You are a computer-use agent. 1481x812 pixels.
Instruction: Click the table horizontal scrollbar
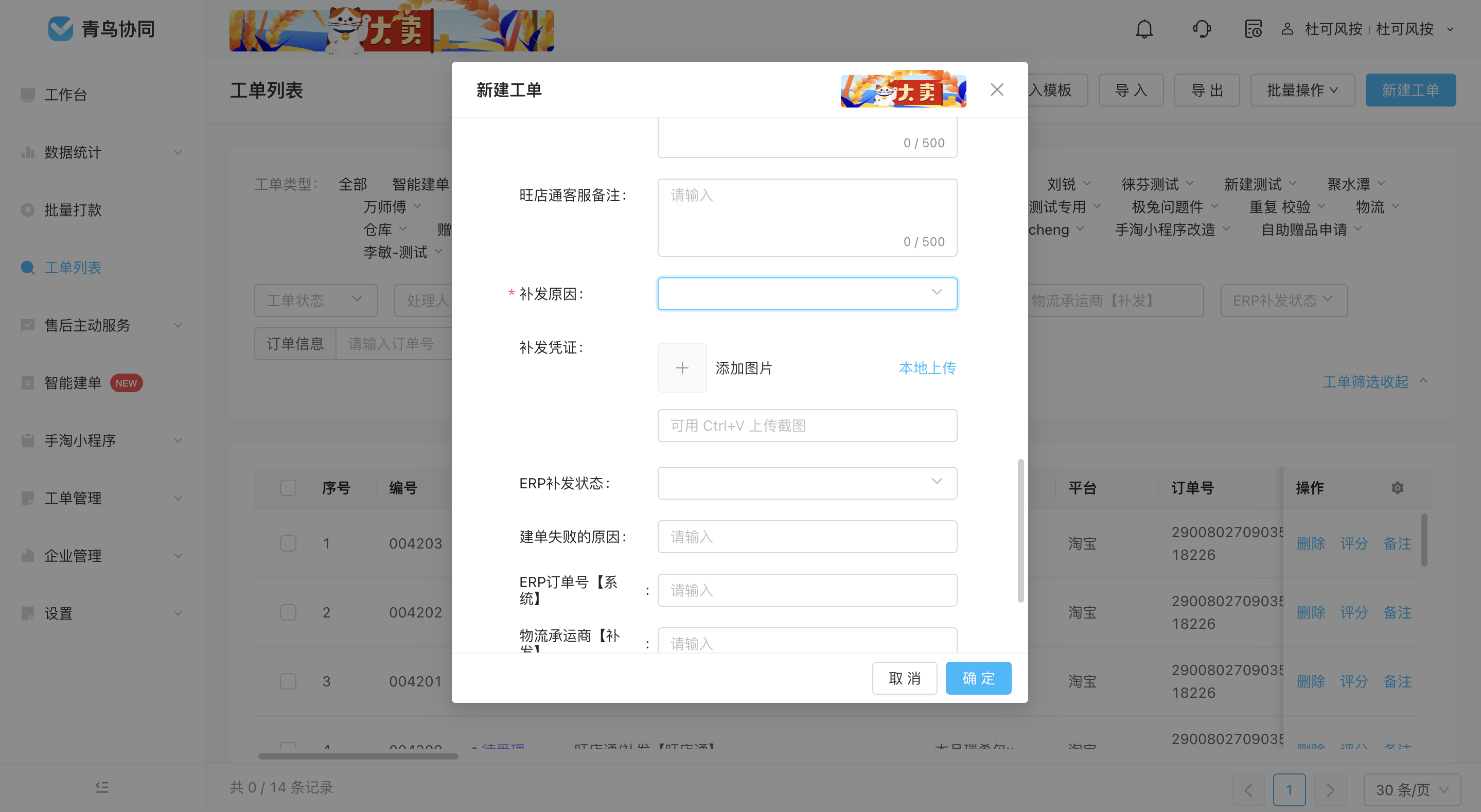(x=358, y=756)
